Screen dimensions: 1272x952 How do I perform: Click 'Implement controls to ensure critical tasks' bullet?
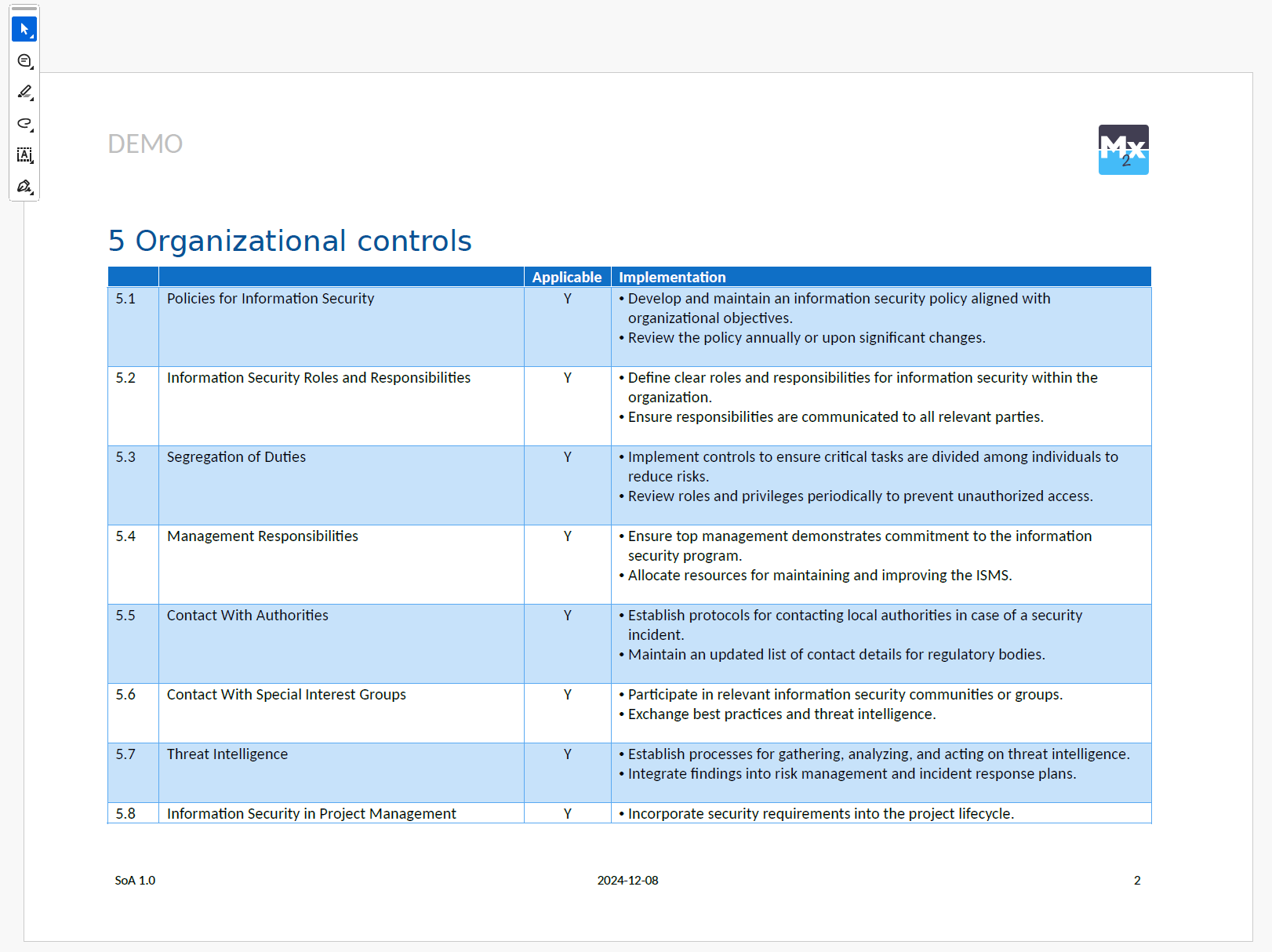[x=869, y=467]
